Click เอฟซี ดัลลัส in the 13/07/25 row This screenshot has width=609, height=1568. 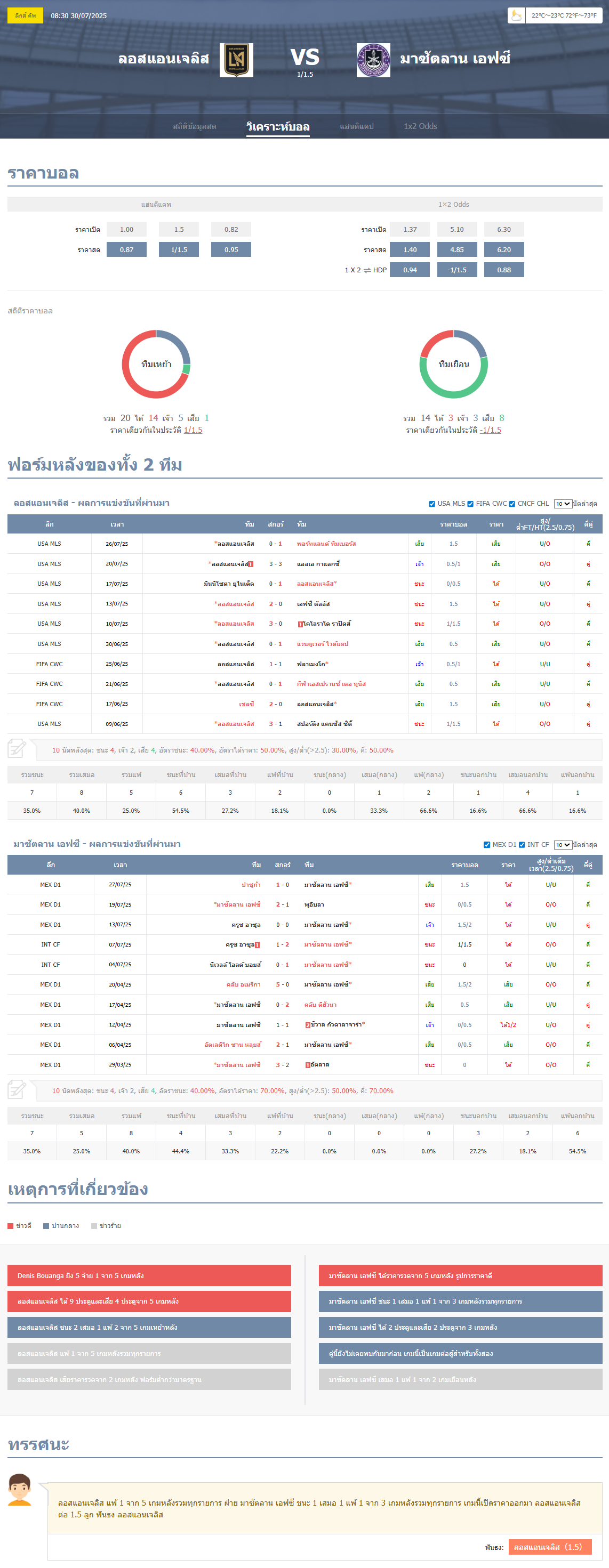(x=314, y=604)
